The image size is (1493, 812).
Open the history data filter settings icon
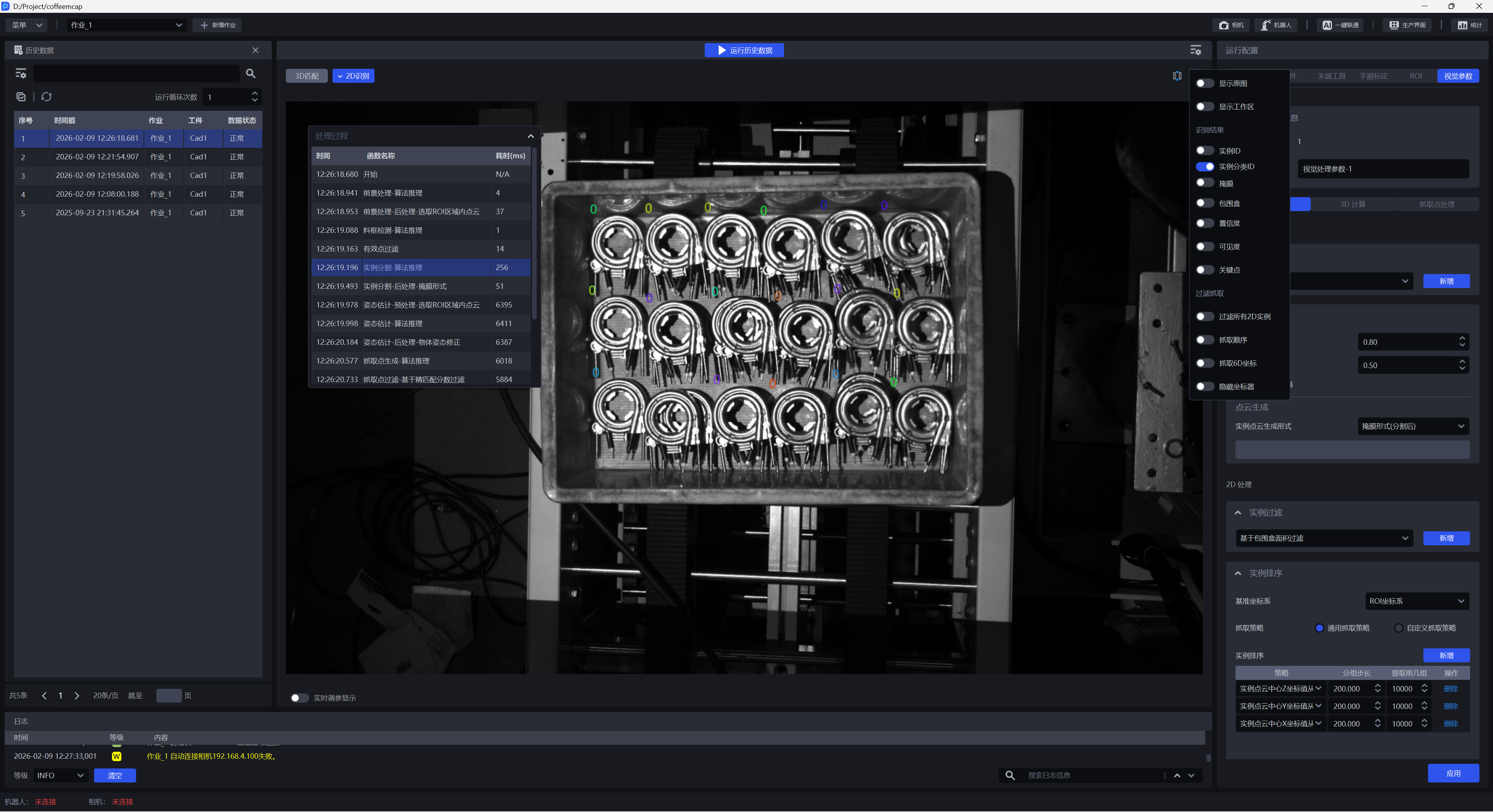point(21,73)
